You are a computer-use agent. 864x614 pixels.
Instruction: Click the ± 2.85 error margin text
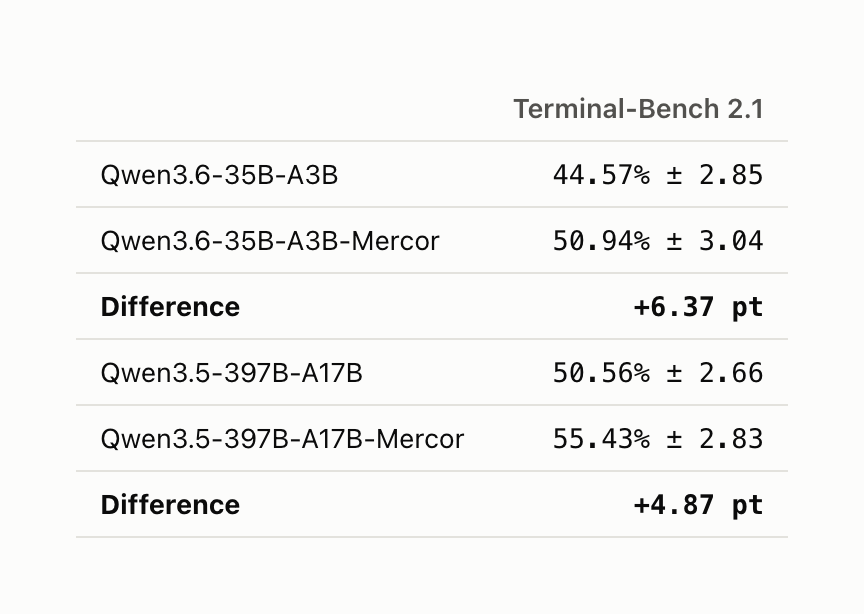[715, 175]
